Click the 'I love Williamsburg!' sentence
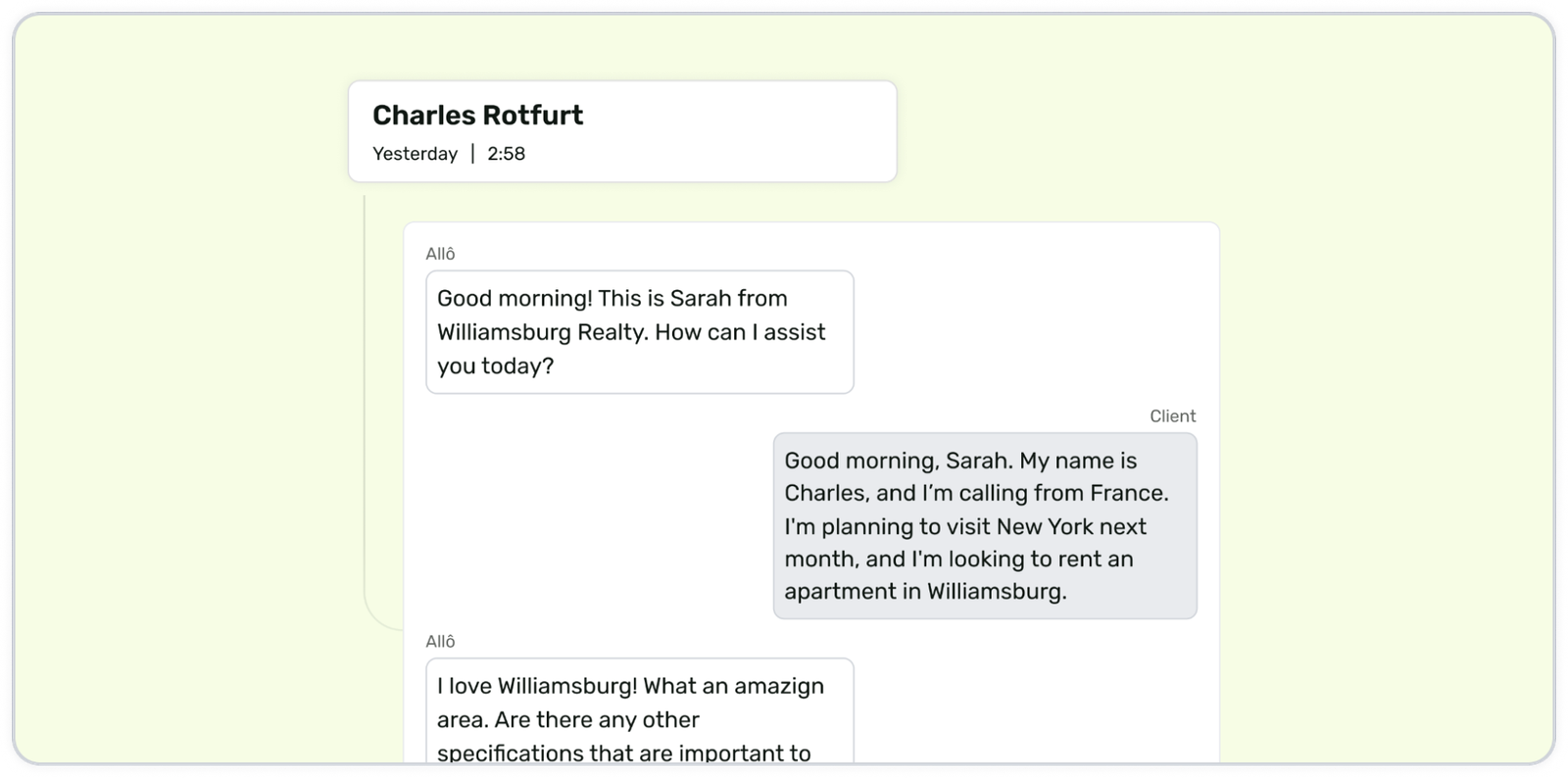 coord(537,686)
